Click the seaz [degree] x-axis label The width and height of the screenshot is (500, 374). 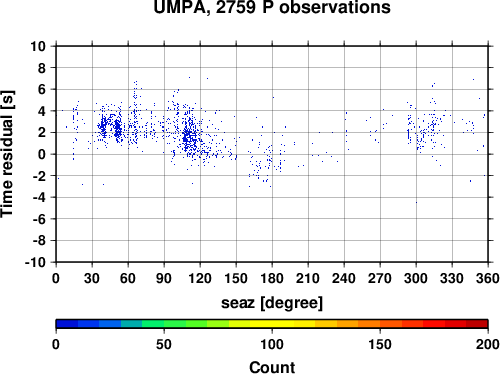click(x=272, y=303)
